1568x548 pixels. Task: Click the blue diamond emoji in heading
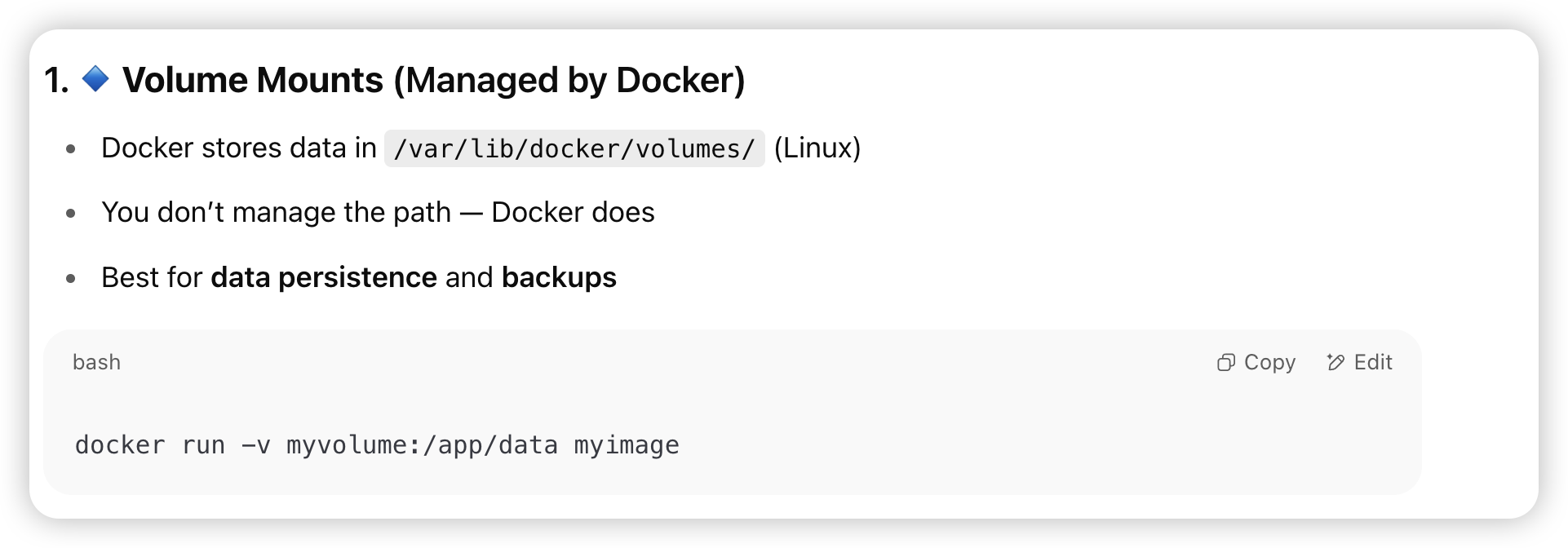click(x=95, y=79)
